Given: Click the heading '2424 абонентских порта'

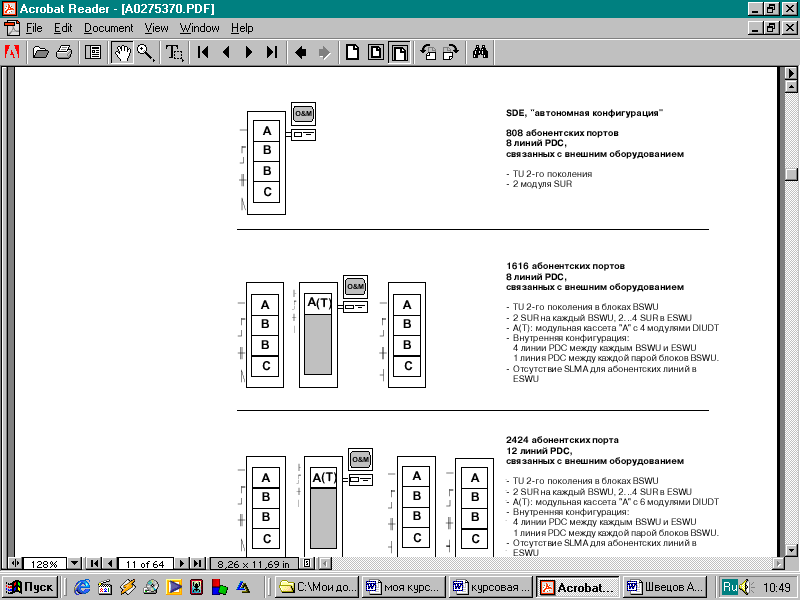Looking at the screenshot, I should pos(562,440).
